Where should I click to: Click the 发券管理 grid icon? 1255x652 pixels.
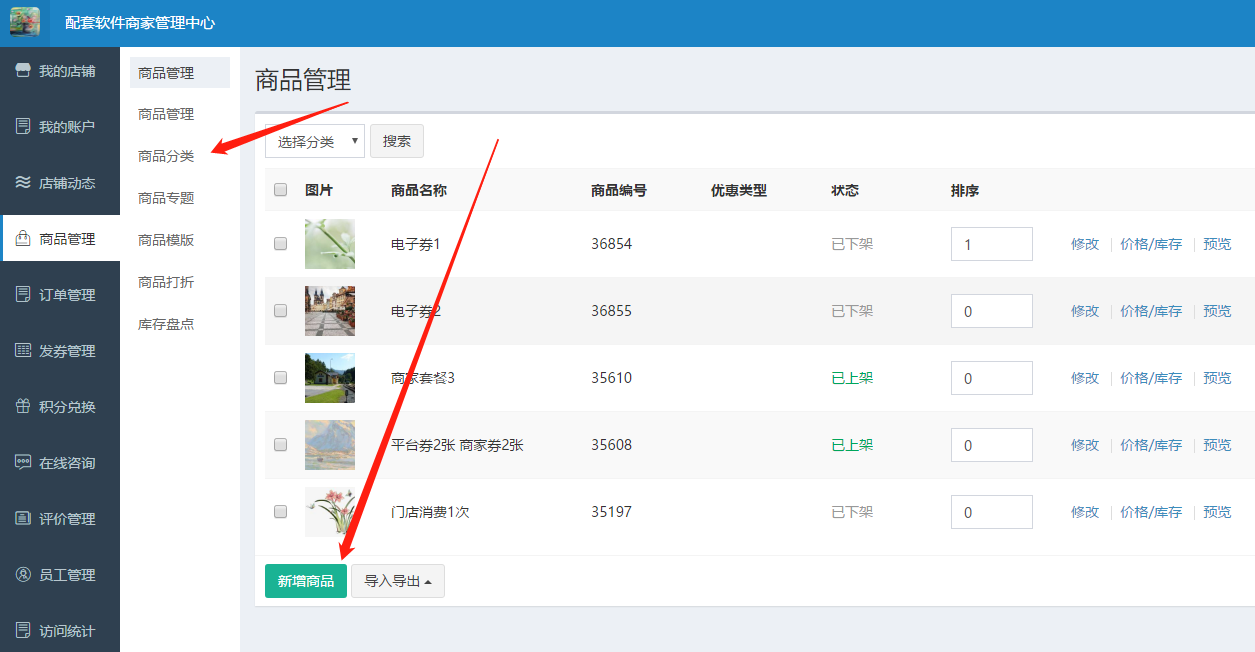tap(23, 351)
